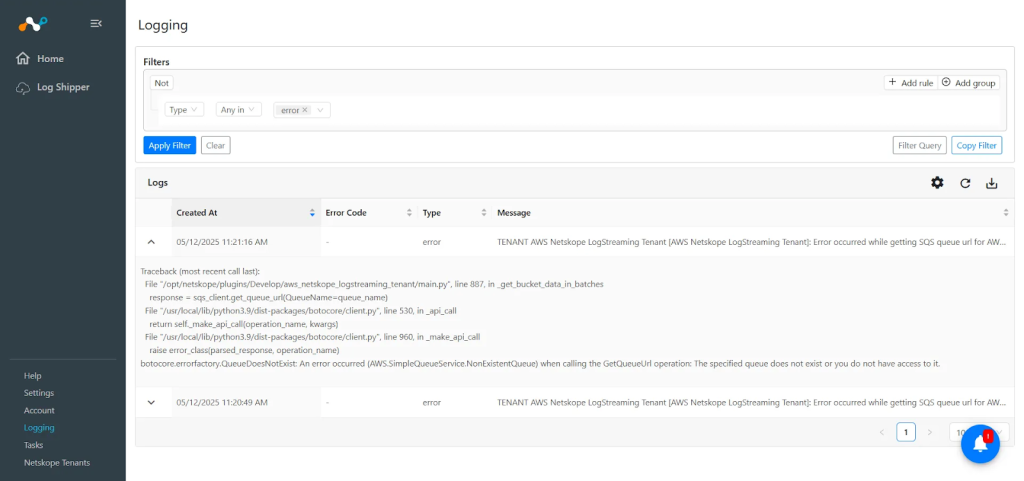Go to next page of logs
This screenshot has width=1024, height=481.
tap(930, 432)
